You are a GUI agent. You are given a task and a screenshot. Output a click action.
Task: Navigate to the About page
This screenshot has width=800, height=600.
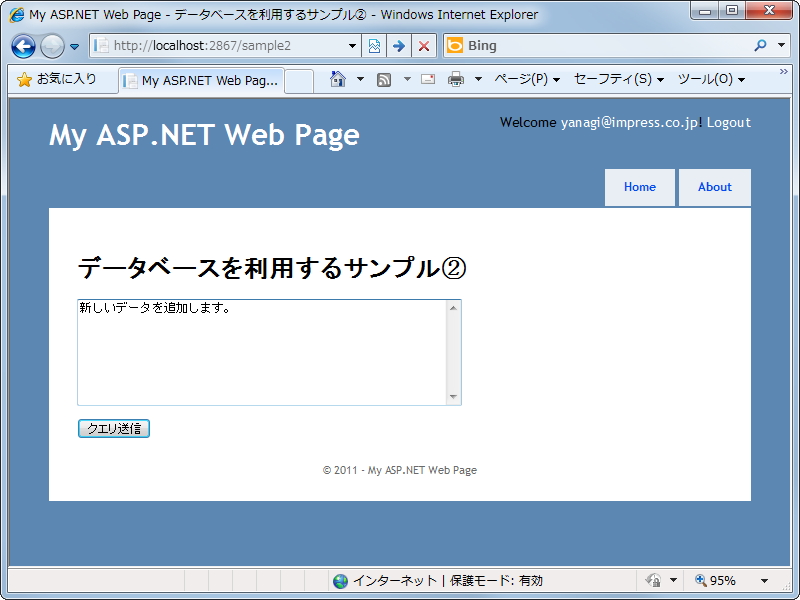pos(715,187)
